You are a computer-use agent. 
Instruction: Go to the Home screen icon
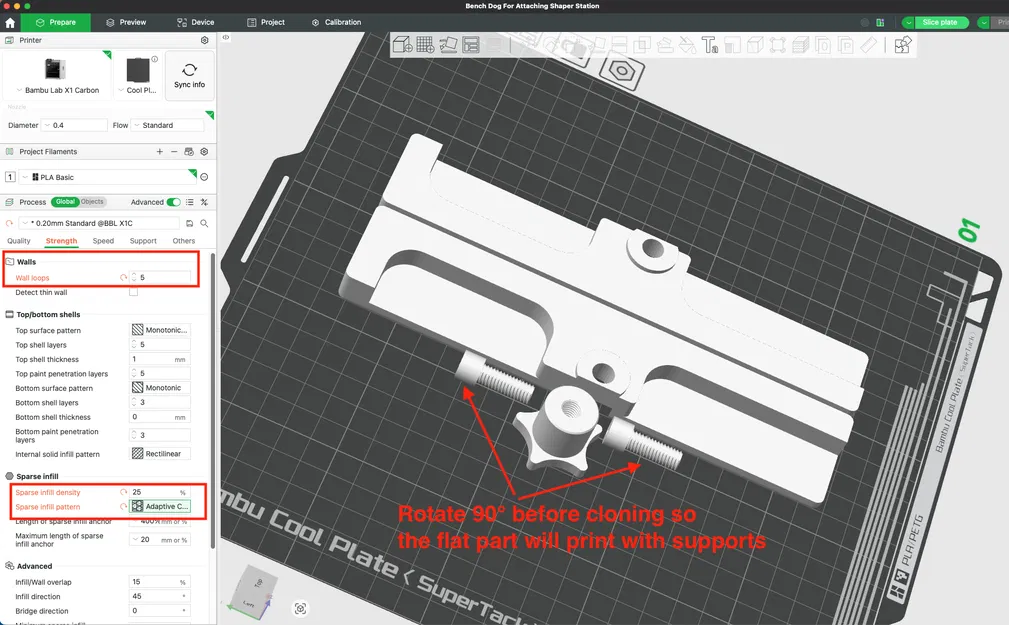pos(10,23)
